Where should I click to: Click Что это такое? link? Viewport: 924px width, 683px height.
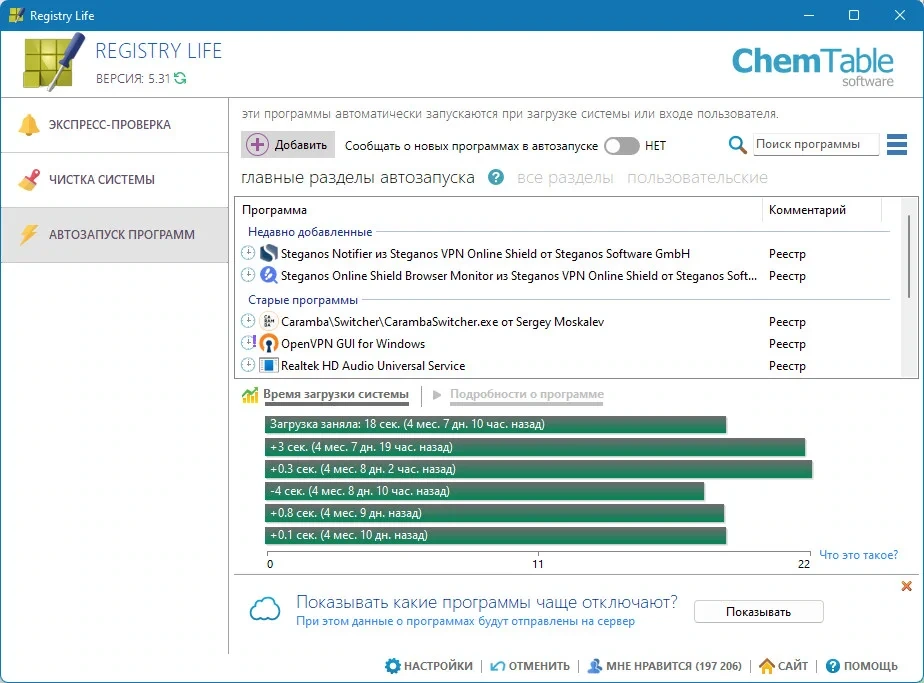tap(859, 555)
